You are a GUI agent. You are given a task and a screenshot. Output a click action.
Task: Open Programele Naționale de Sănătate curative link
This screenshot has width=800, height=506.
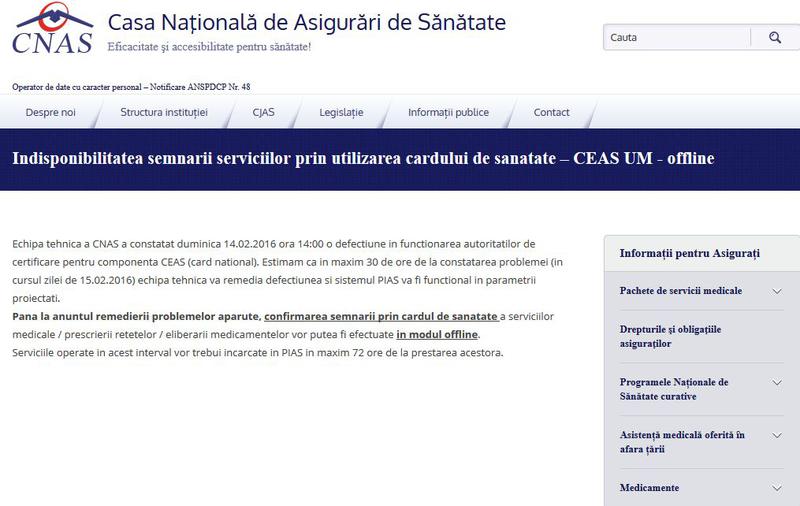point(674,389)
